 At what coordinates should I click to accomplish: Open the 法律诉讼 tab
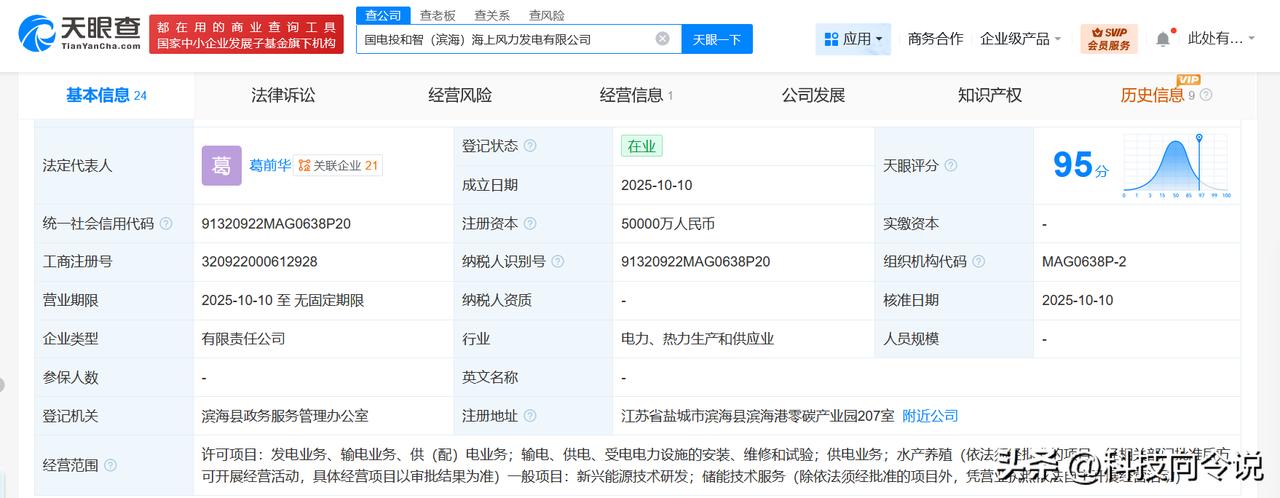click(x=283, y=95)
